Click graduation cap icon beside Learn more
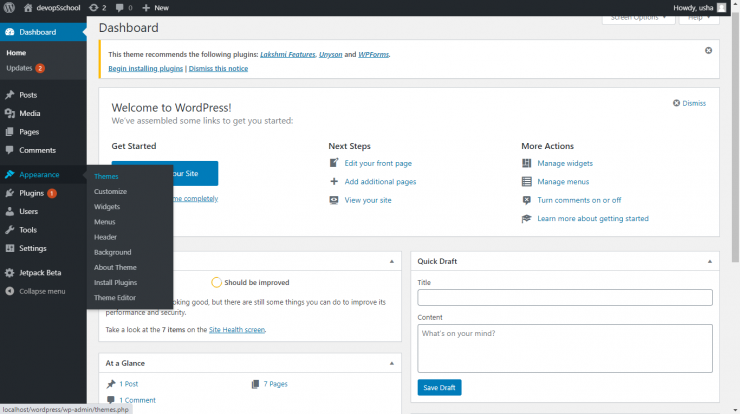This screenshot has height=414, width=740. pos(526,219)
